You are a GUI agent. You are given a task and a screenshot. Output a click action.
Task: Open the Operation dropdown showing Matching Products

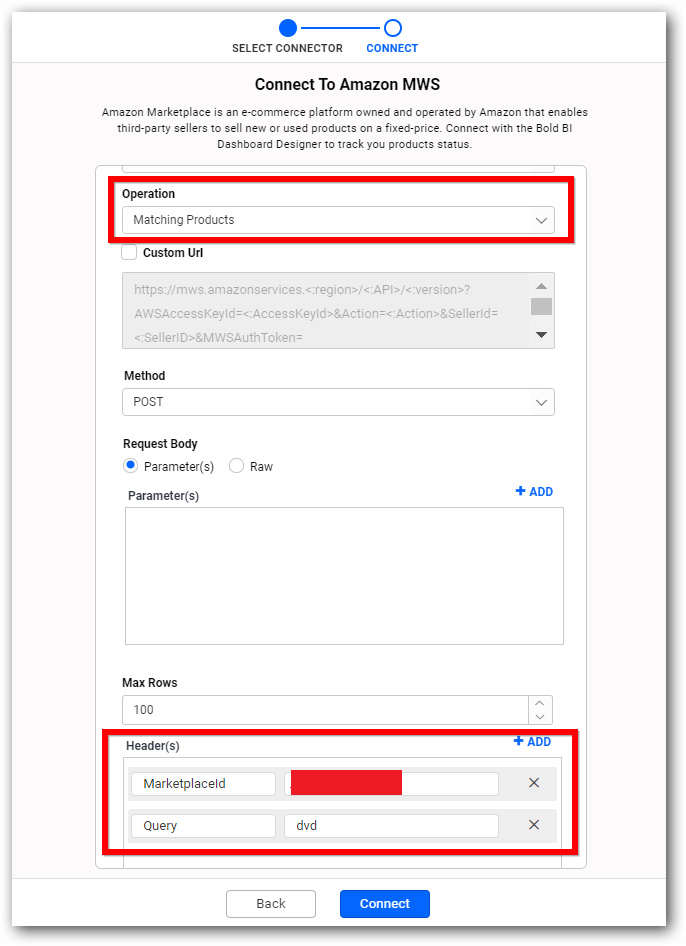[338, 220]
